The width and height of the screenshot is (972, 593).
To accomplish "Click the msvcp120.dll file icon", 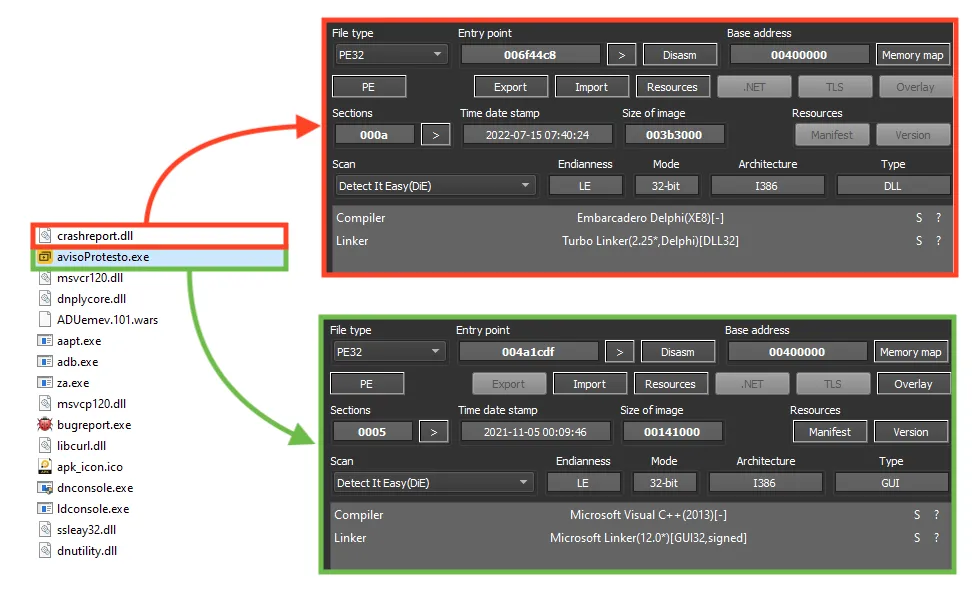I will [45, 404].
